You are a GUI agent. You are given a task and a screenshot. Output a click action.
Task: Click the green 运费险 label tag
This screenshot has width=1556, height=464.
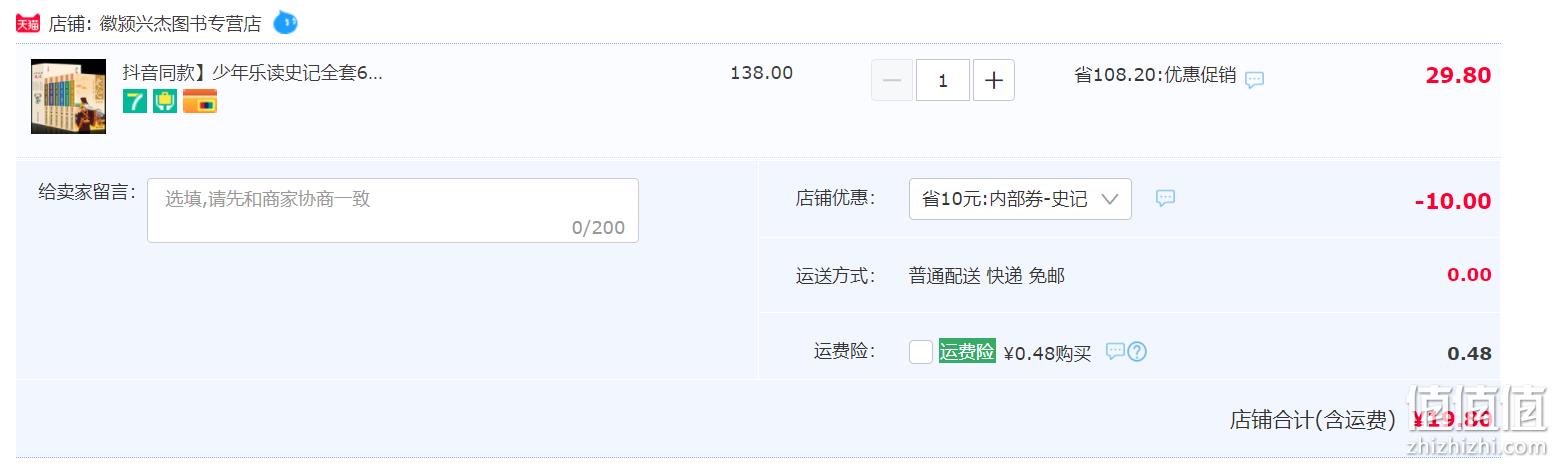(967, 351)
